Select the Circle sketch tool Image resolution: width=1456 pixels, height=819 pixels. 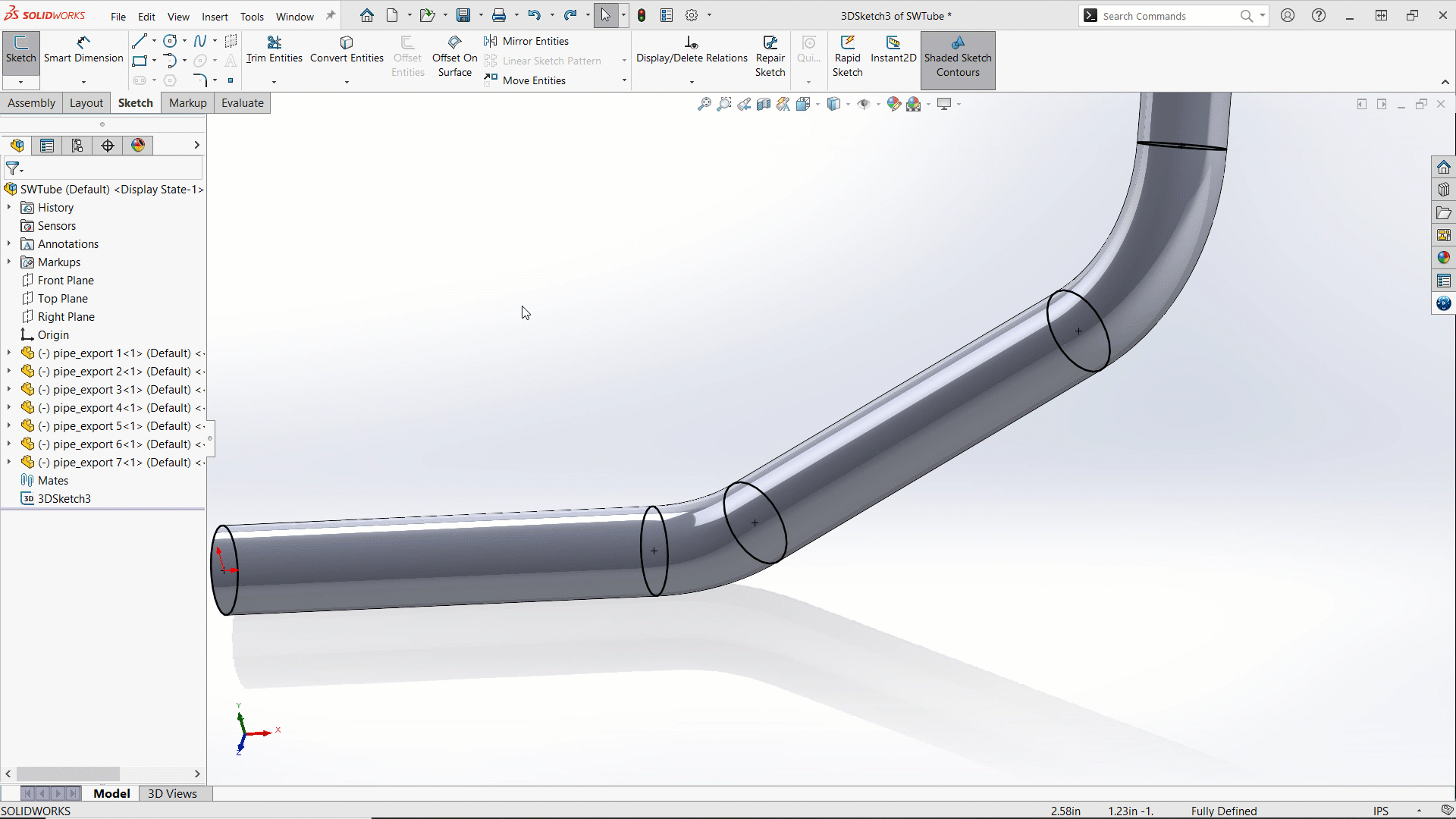click(x=171, y=41)
